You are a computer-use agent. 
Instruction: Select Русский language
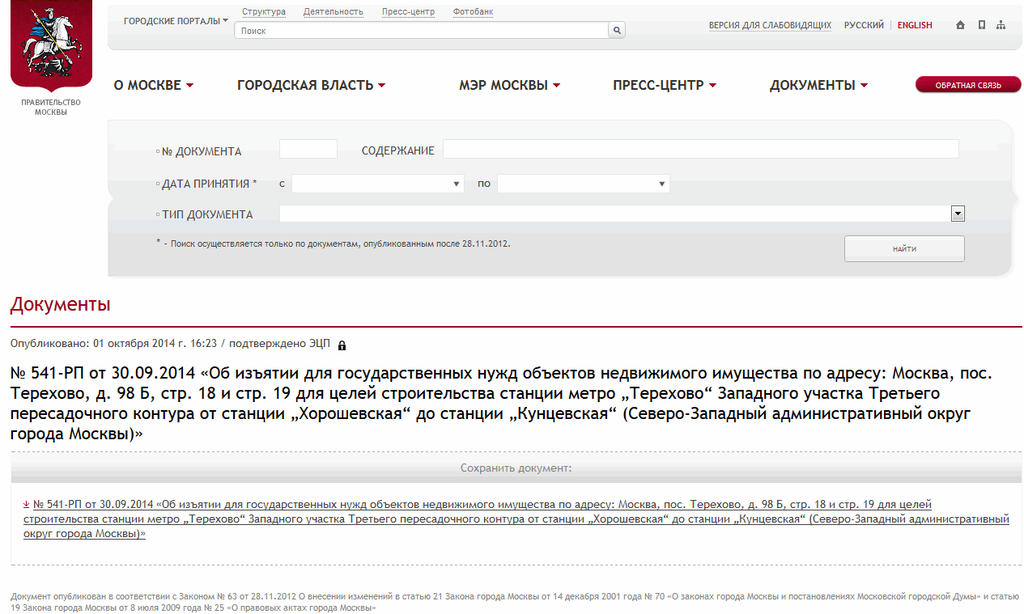pyautogui.click(x=863, y=25)
